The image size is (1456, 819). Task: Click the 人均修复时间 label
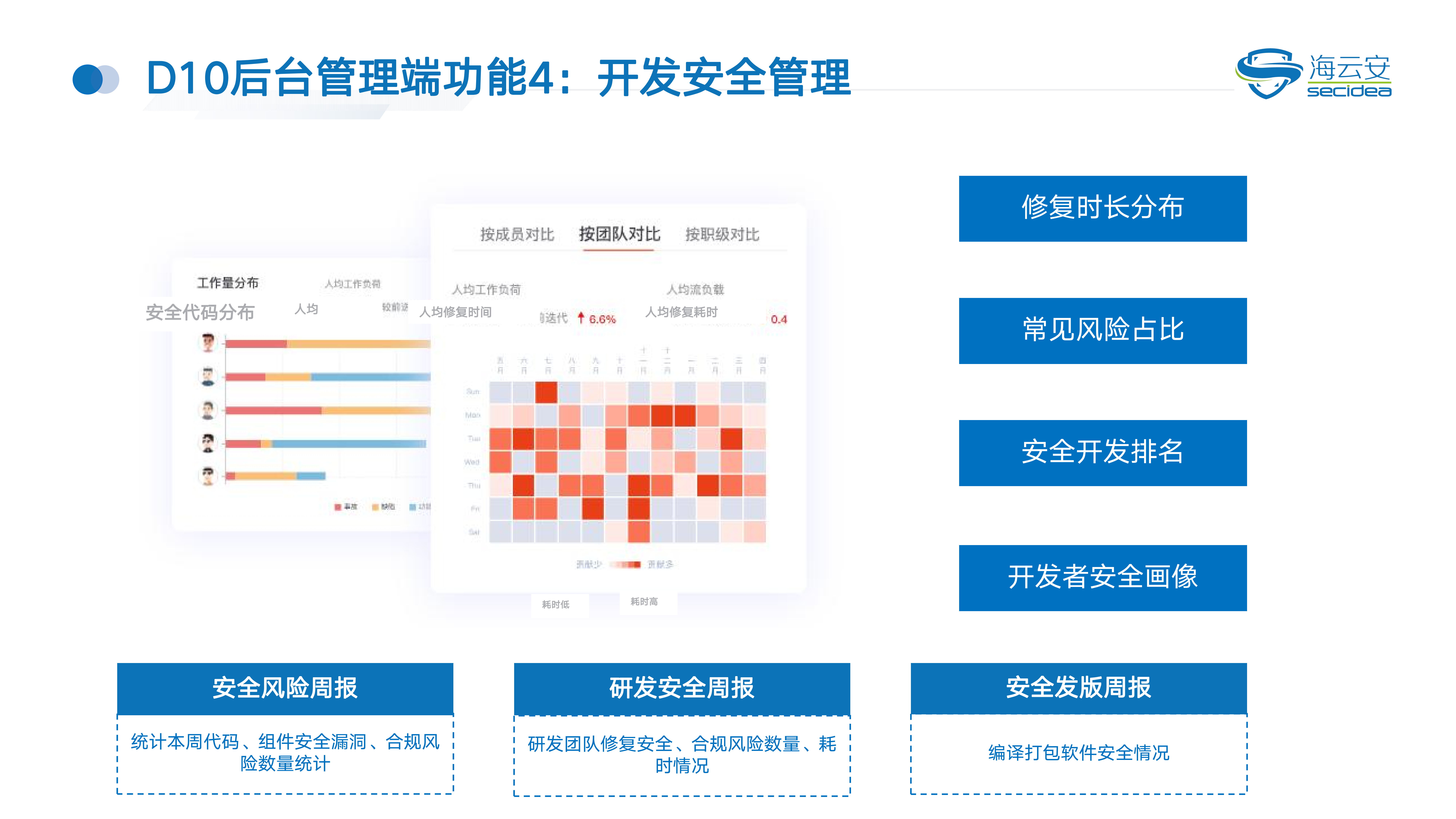[x=456, y=312]
